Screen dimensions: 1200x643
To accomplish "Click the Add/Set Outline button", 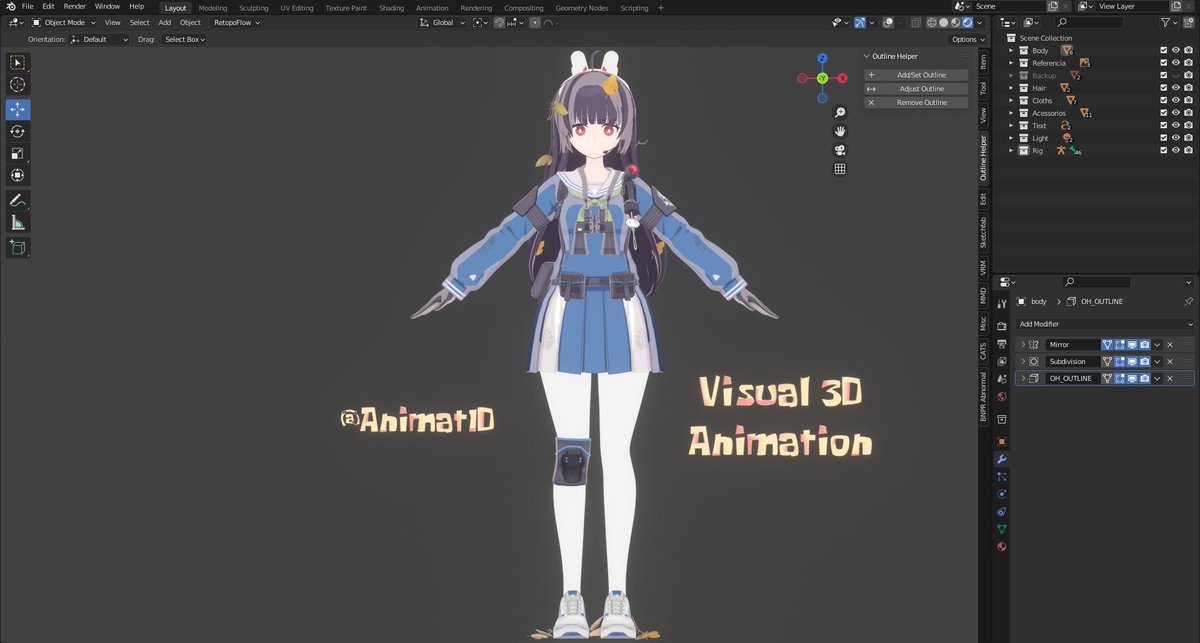I will pos(917,75).
